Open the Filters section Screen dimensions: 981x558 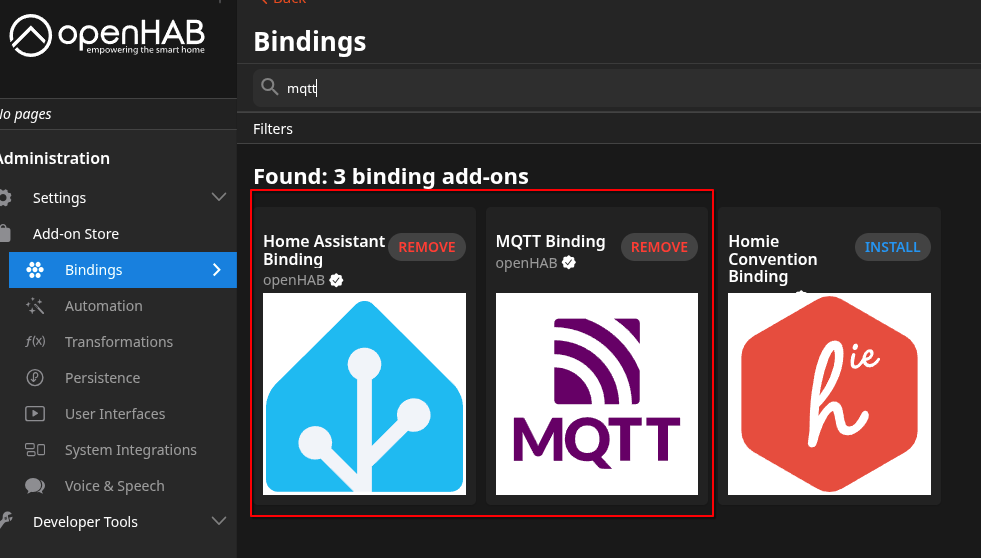[x=273, y=129]
